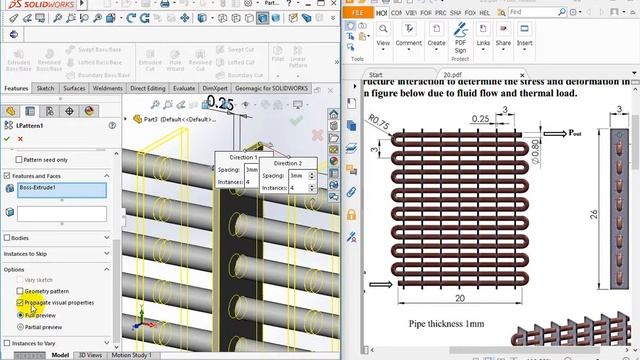Open the Motion Study 1 tab
The height and width of the screenshot is (360, 640).
[x=131, y=355]
